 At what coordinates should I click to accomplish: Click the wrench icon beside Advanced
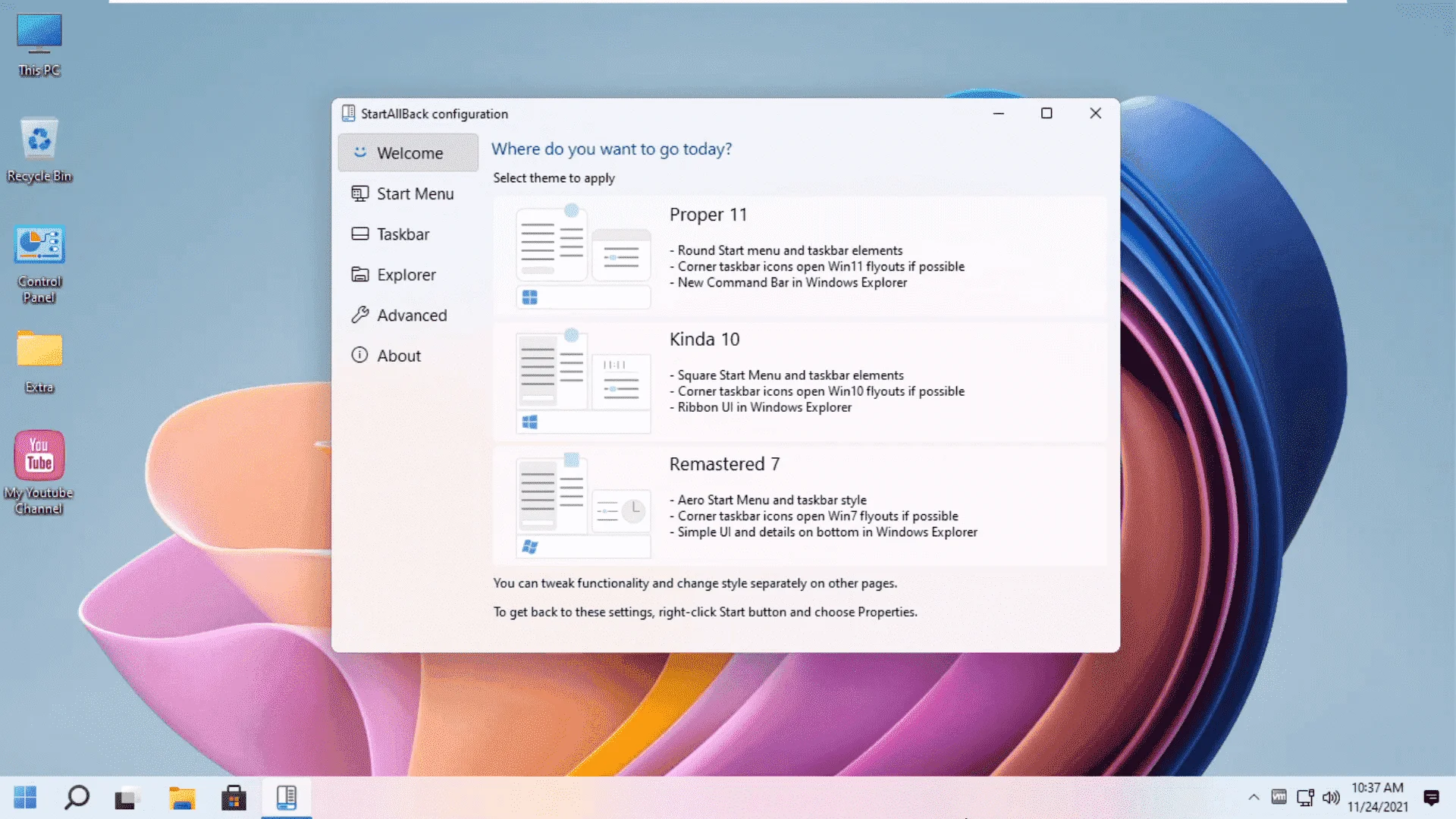tap(359, 315)
